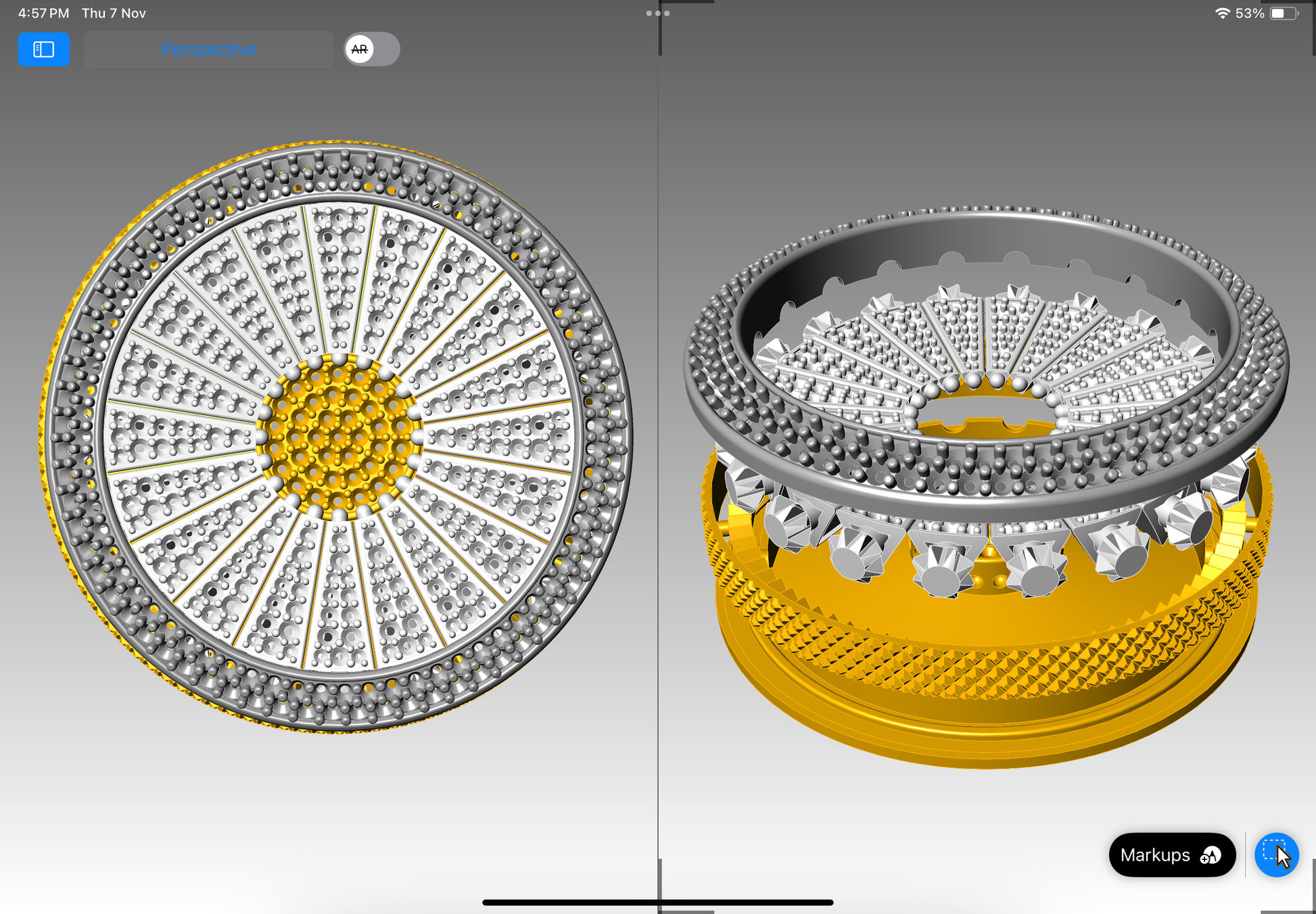Open the three-dot multitasking menu

[x=657, y=13]
